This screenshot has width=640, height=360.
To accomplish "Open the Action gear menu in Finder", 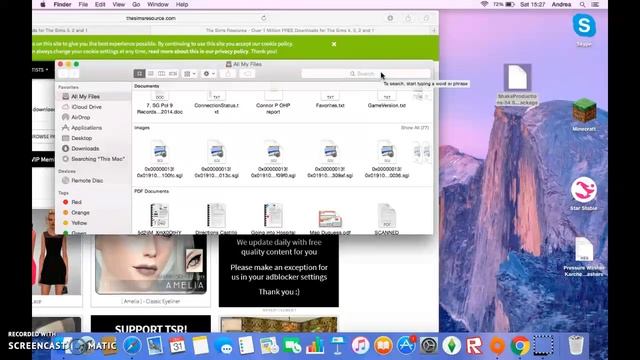I will (x=209, y=73).
